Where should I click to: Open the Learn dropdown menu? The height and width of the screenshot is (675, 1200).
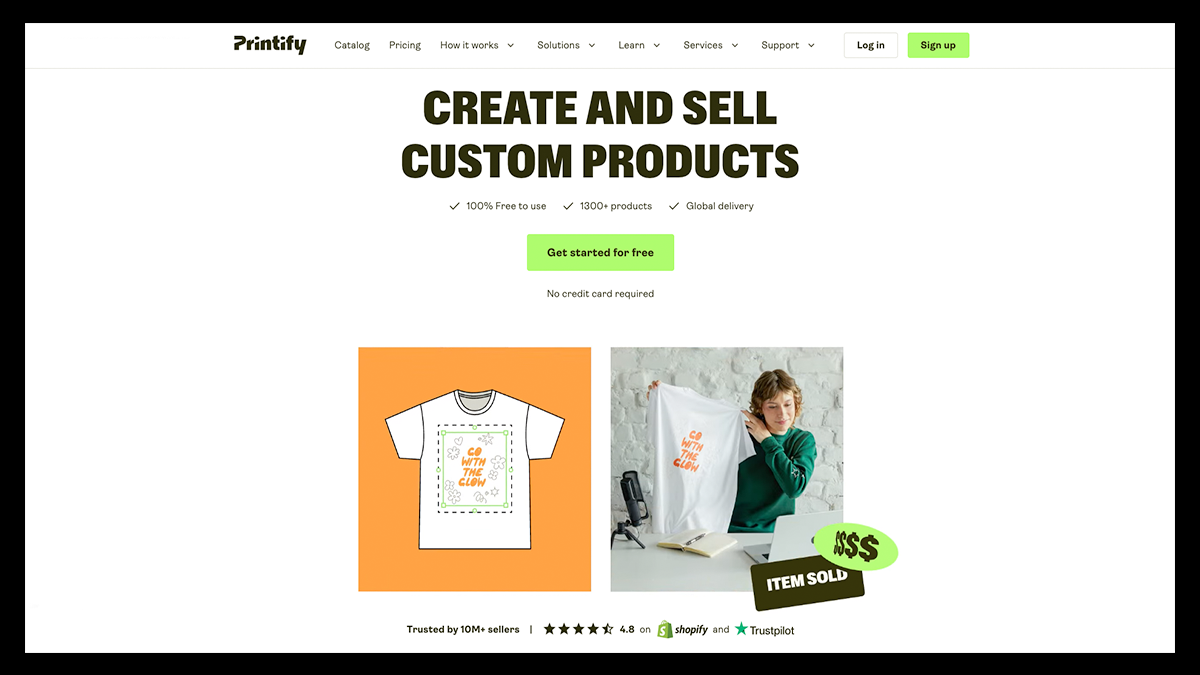tap(639, 45)
